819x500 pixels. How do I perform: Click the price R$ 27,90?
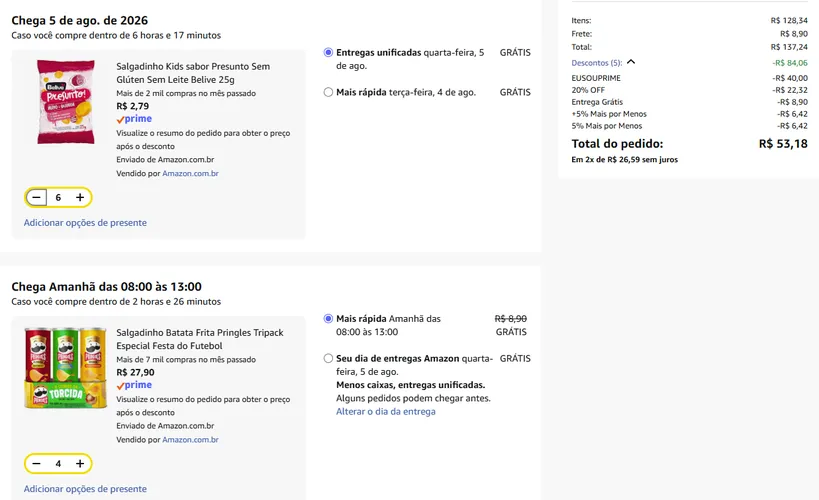click(x=135, y=373)
